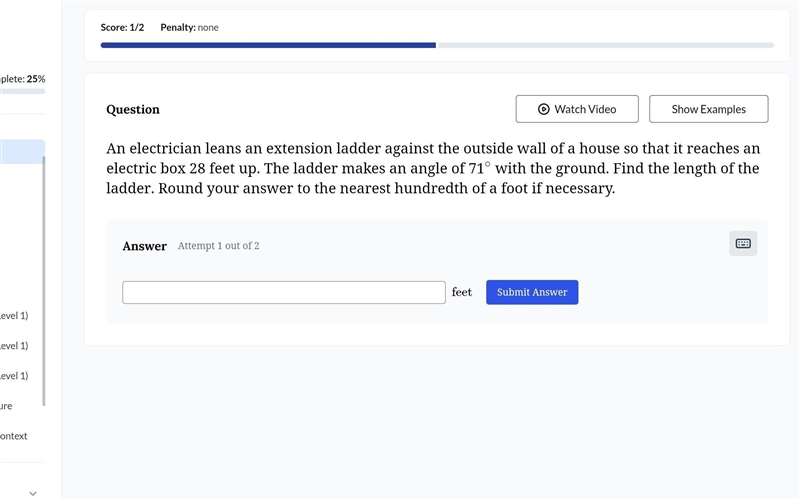This screenshot has width=800, height=500.
Task: Expand the chevron at the sidebar bottom
Action: click(33, 493)
